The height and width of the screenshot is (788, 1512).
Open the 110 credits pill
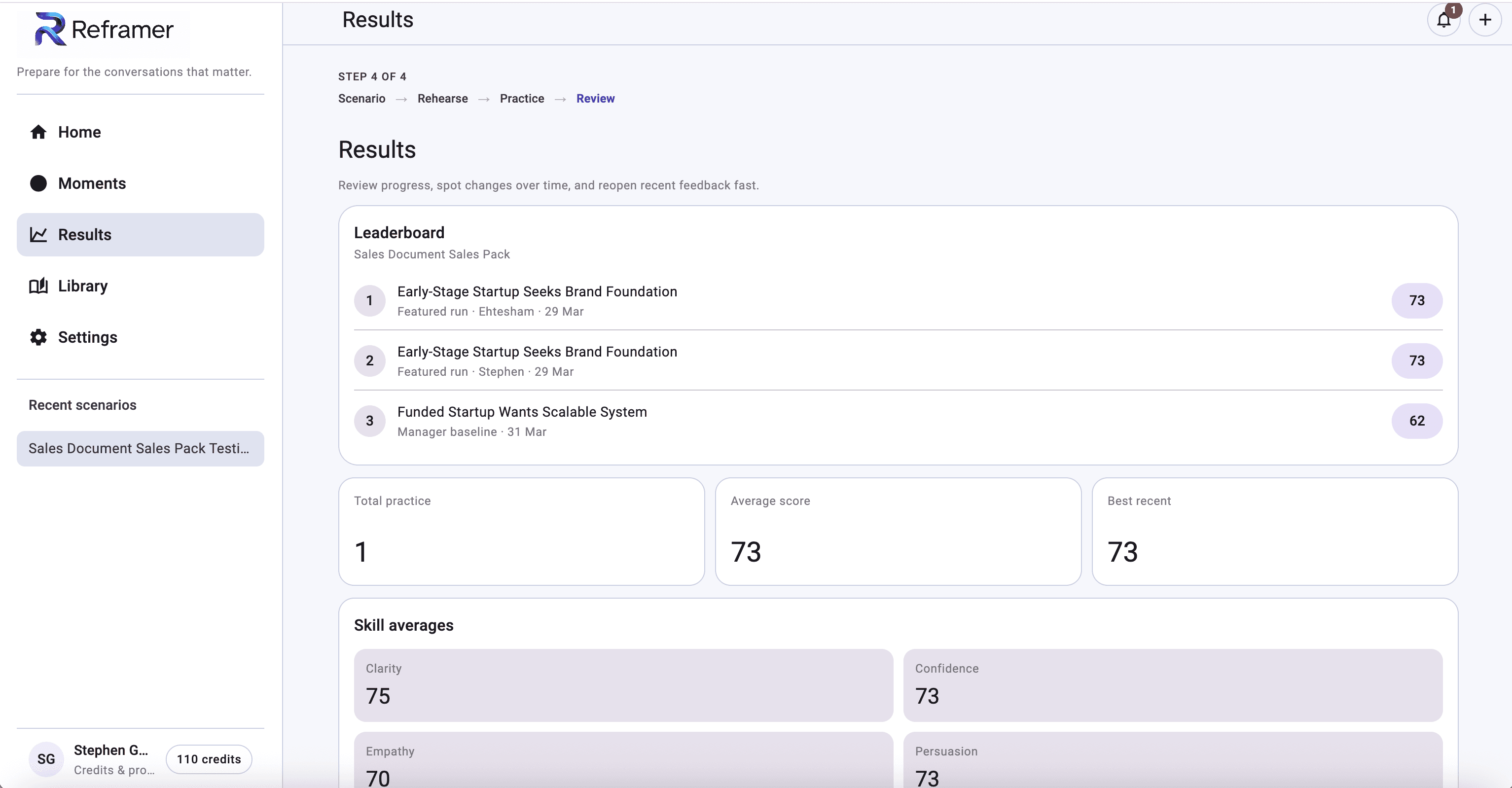209,759
